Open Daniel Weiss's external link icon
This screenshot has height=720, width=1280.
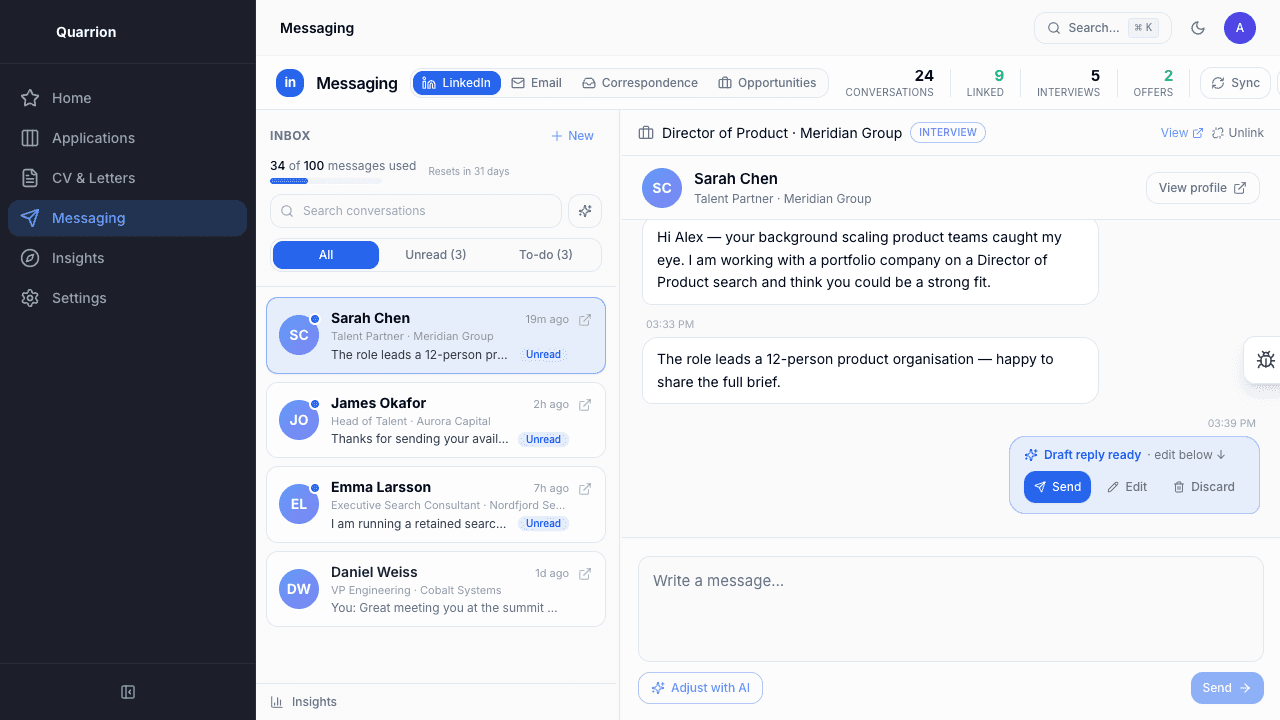pyautogui.click(x=585, y=574)
